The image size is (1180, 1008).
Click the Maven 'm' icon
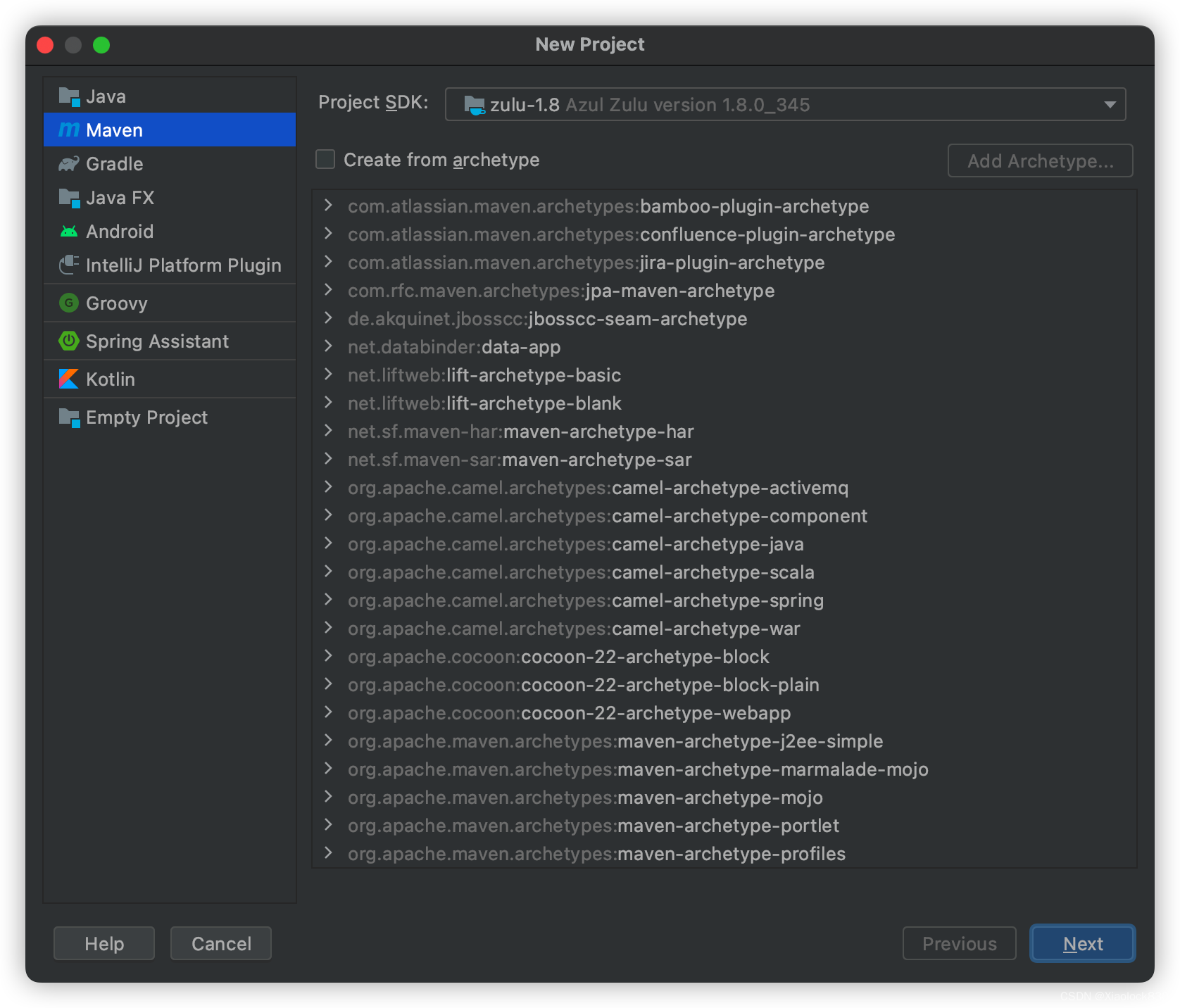pyautogui.click(x=69, y=130)
